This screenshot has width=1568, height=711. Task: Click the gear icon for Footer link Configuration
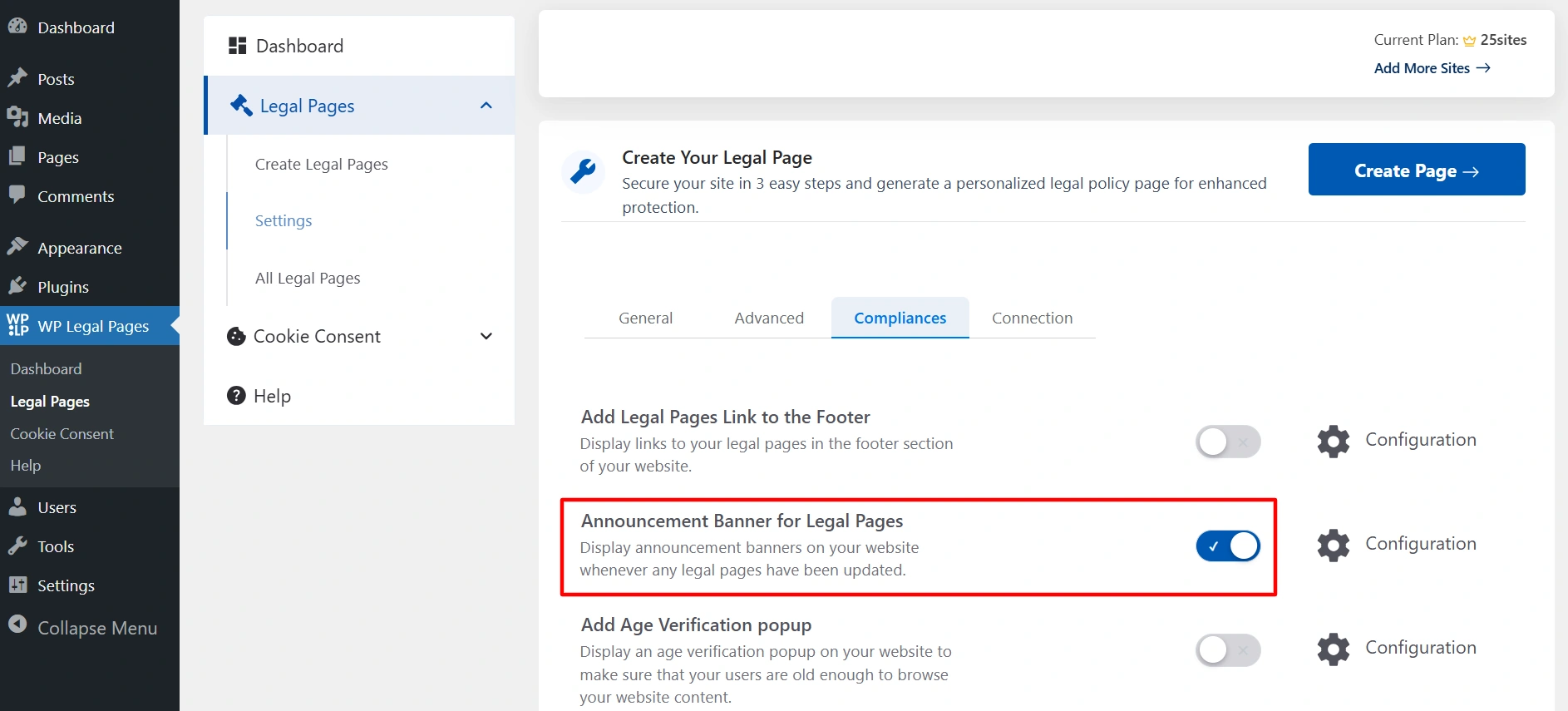click(x=1334, y=442)
